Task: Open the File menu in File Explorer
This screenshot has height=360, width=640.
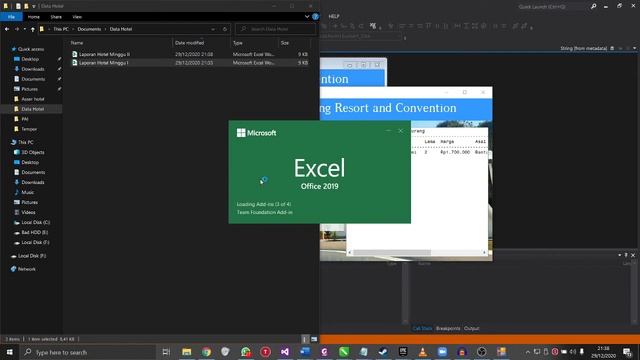Action: pos(11,17)
